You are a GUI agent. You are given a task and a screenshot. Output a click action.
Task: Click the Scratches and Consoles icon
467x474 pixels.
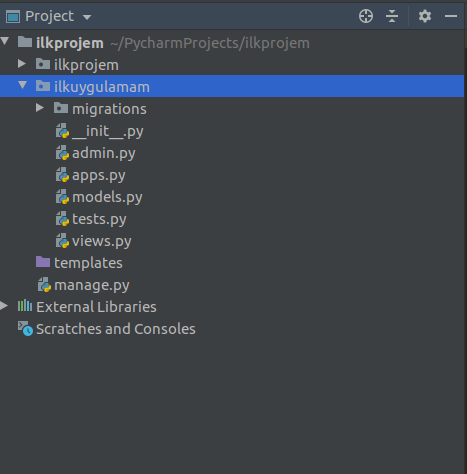[25, 328]
